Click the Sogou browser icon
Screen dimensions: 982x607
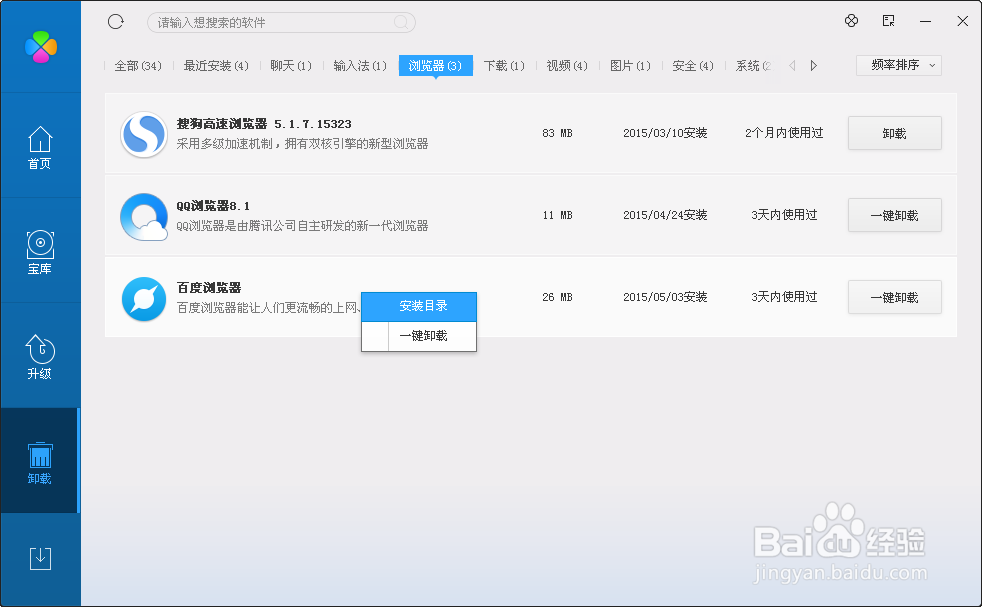144,134
